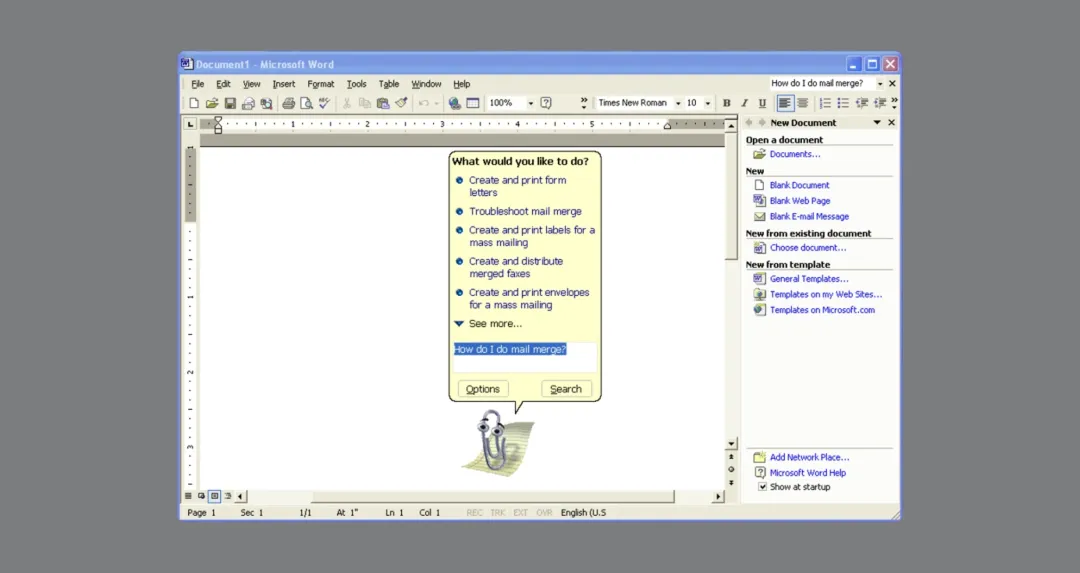Image resolution: width=1080 pixels, height=573 pixels.
Task: Click the Decrease Indent icon
Action: [862, 103]
